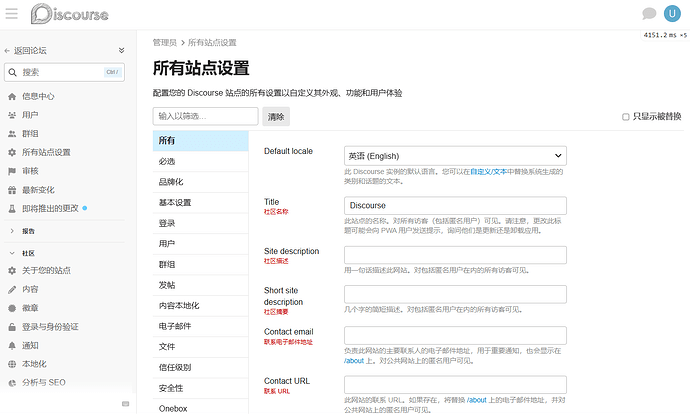Screen dimensions: 690x414
Task: Open the Default locale dropdown
Action: [455, 156]
